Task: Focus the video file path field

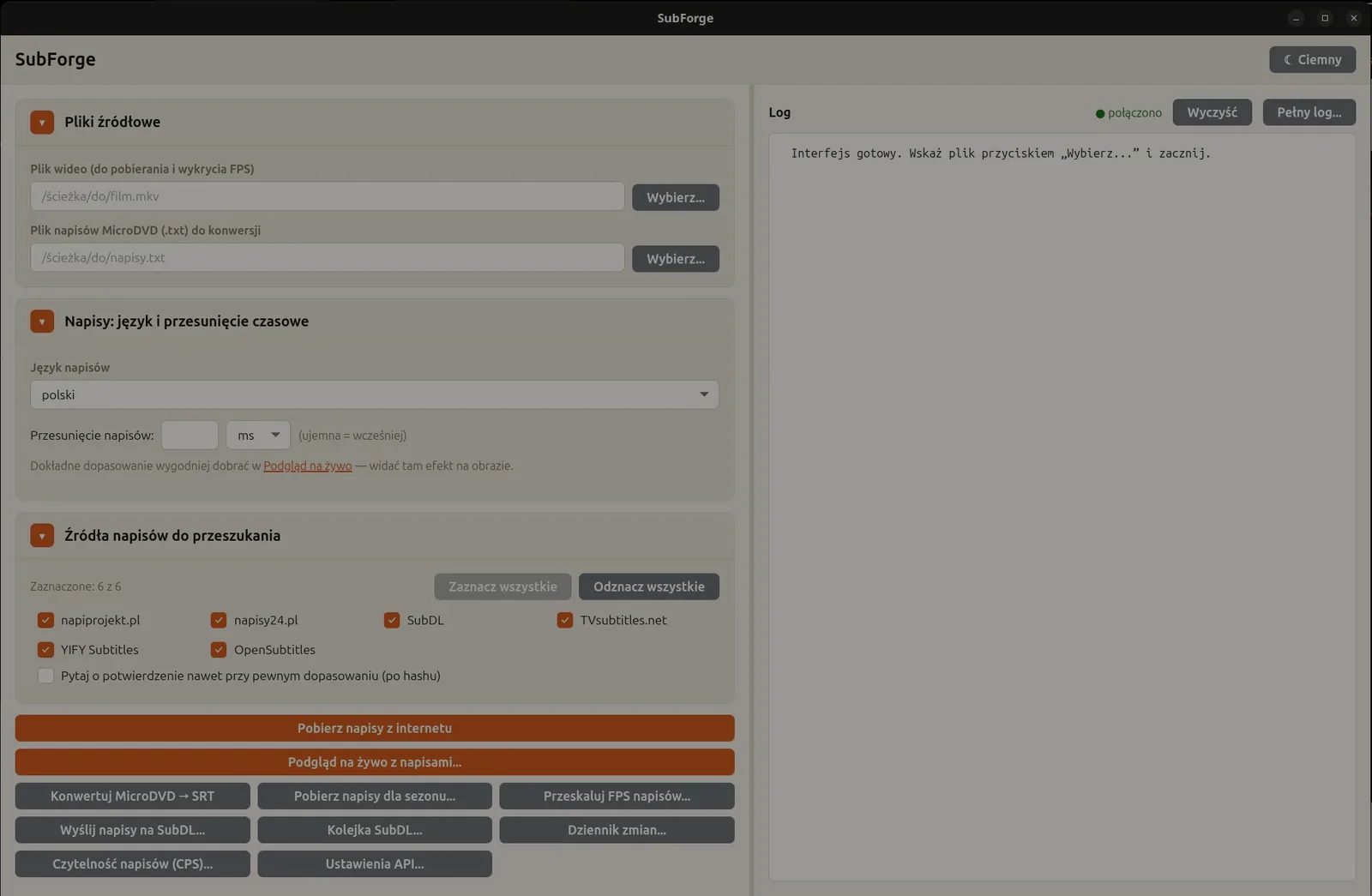Action: 328,196
